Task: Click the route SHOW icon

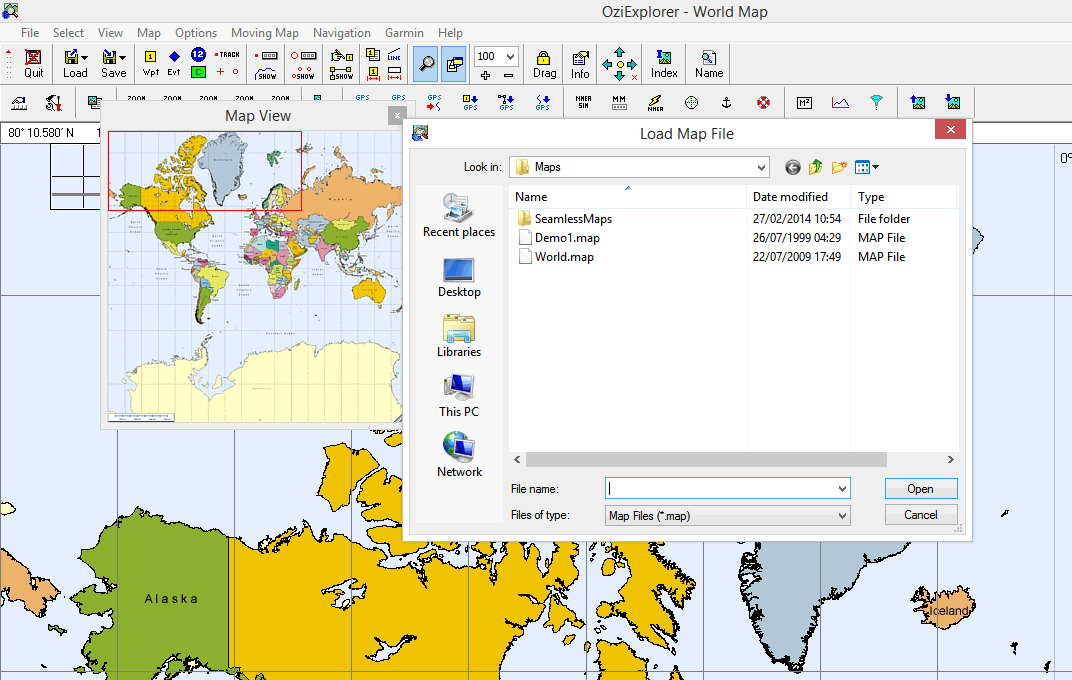Action: 341,72
